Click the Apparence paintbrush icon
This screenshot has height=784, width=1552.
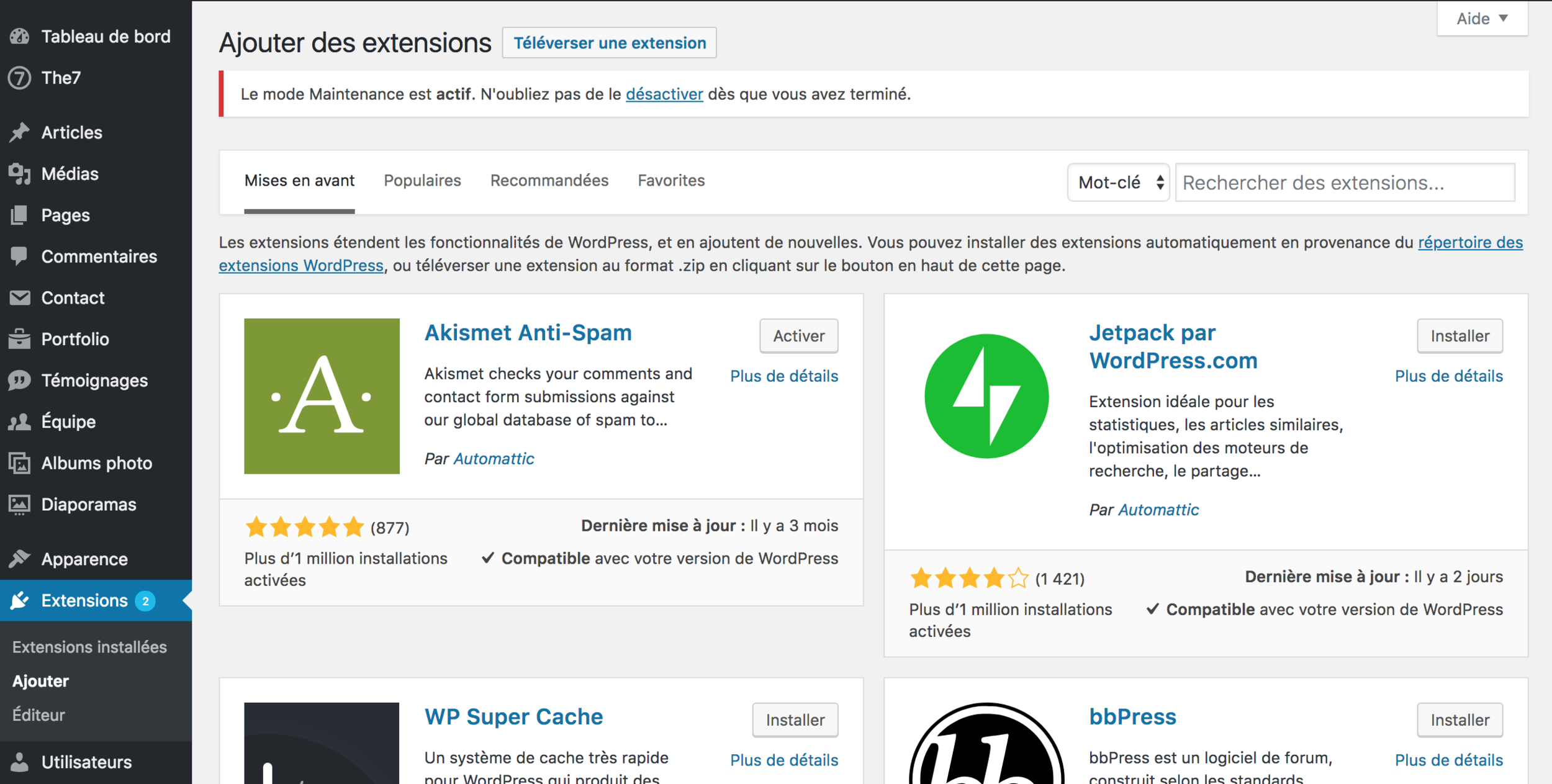coord(20,559)
